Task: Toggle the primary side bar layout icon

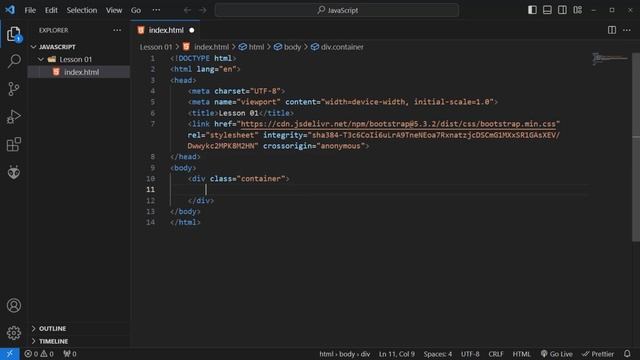Action: (532, 10)
